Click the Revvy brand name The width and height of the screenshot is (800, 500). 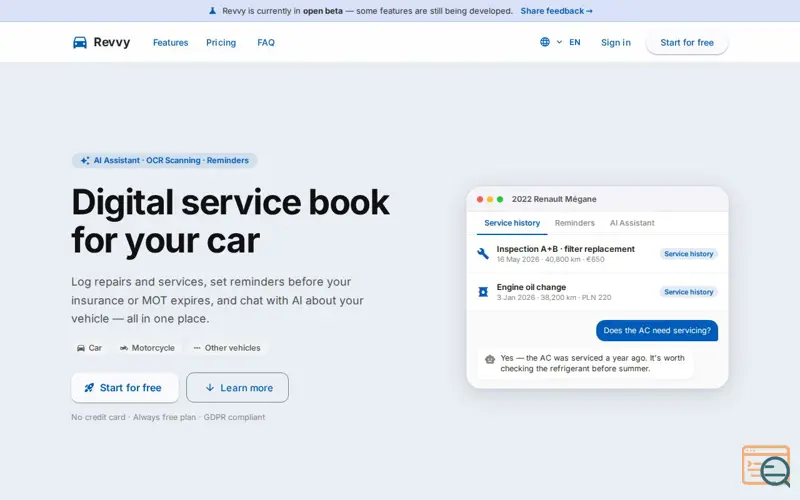[112, 42]
